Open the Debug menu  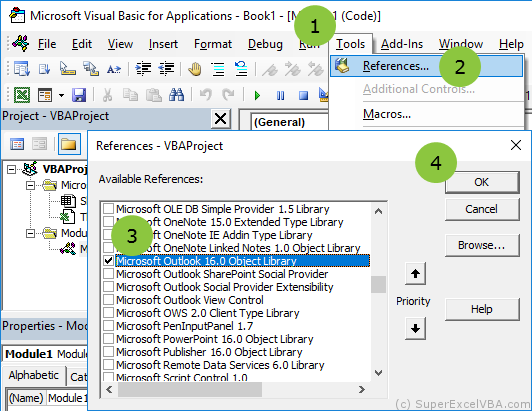point(265,44)
